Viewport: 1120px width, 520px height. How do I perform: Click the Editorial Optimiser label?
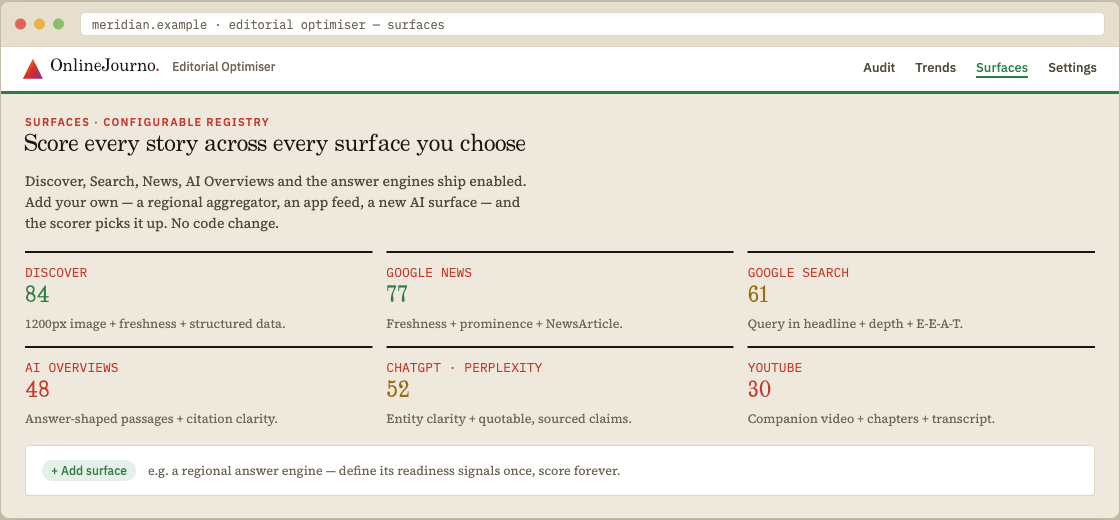224,67
